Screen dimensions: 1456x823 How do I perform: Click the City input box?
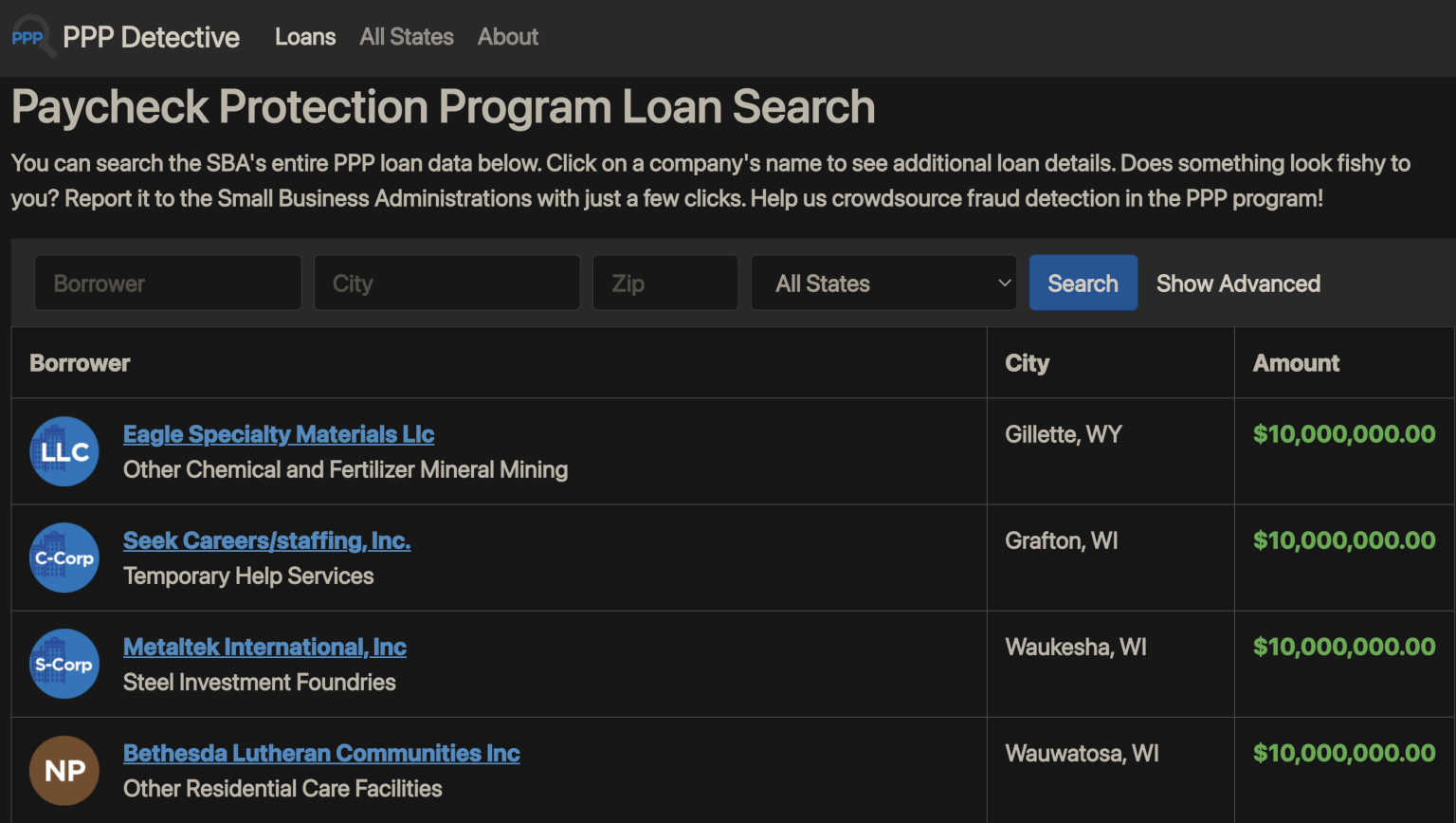tap(446, 283)
